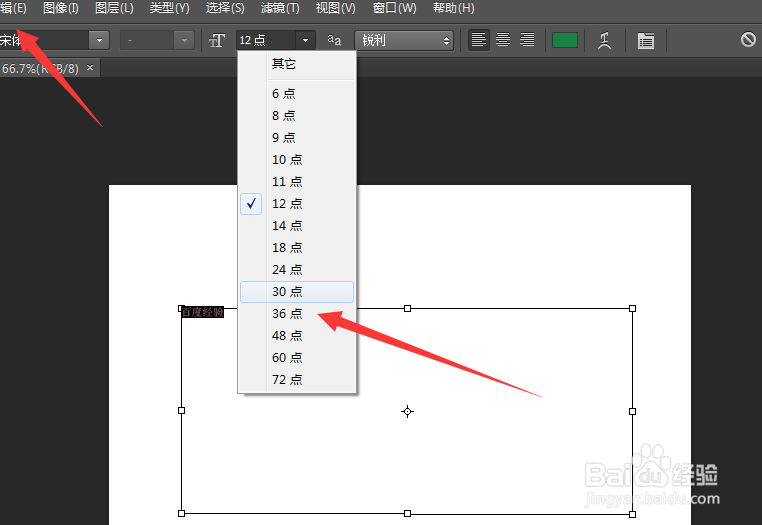Select 24 点 font size
The width and height of the screenshot is (762, 525).
coord(297,269)
